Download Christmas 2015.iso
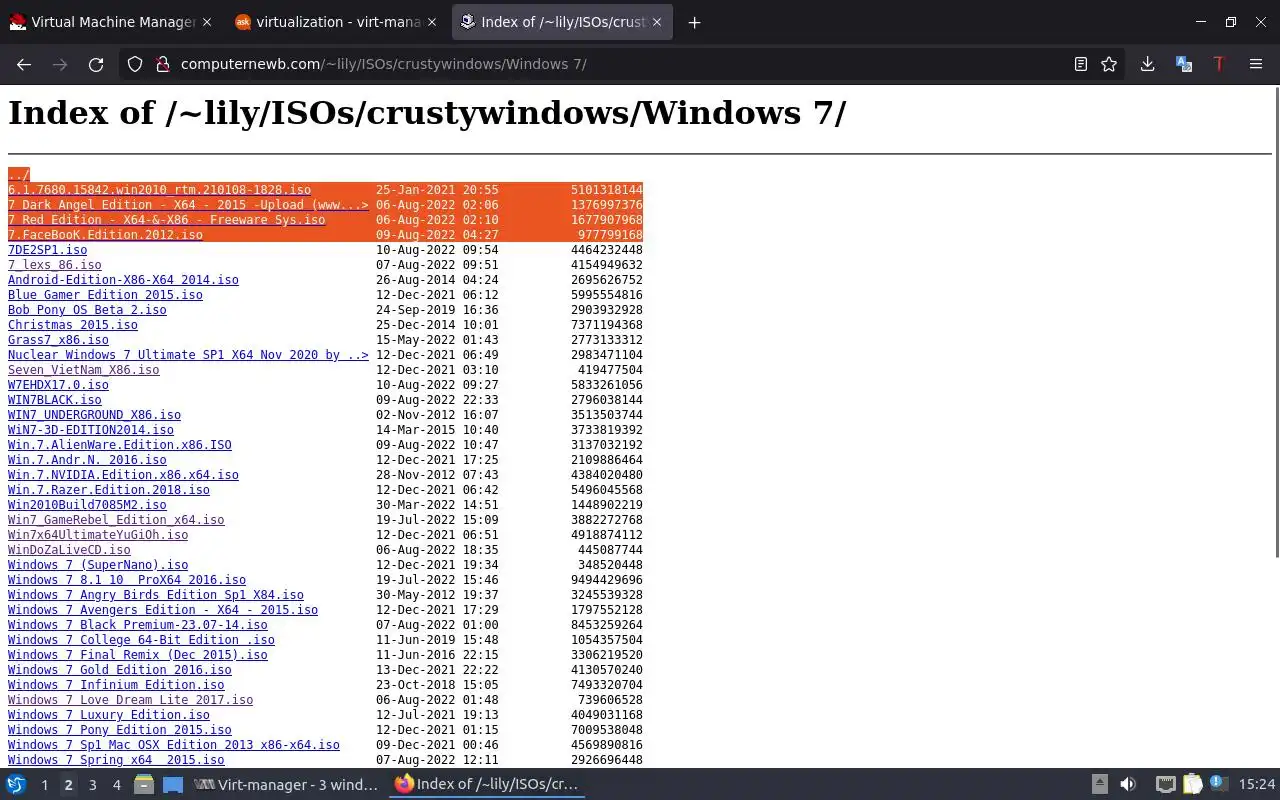This screenshot has width=1280, height=800. [x=73, y=325]
